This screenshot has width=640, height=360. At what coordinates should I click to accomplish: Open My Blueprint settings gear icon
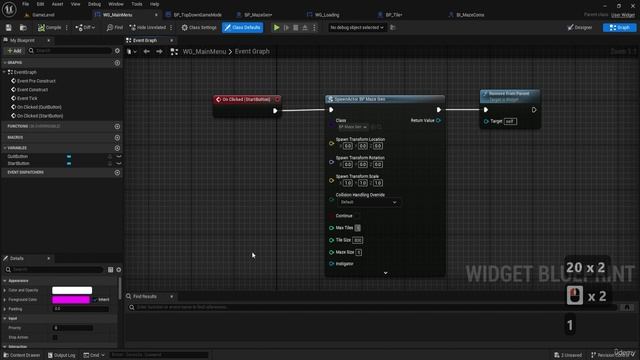[x=117, y=51]
